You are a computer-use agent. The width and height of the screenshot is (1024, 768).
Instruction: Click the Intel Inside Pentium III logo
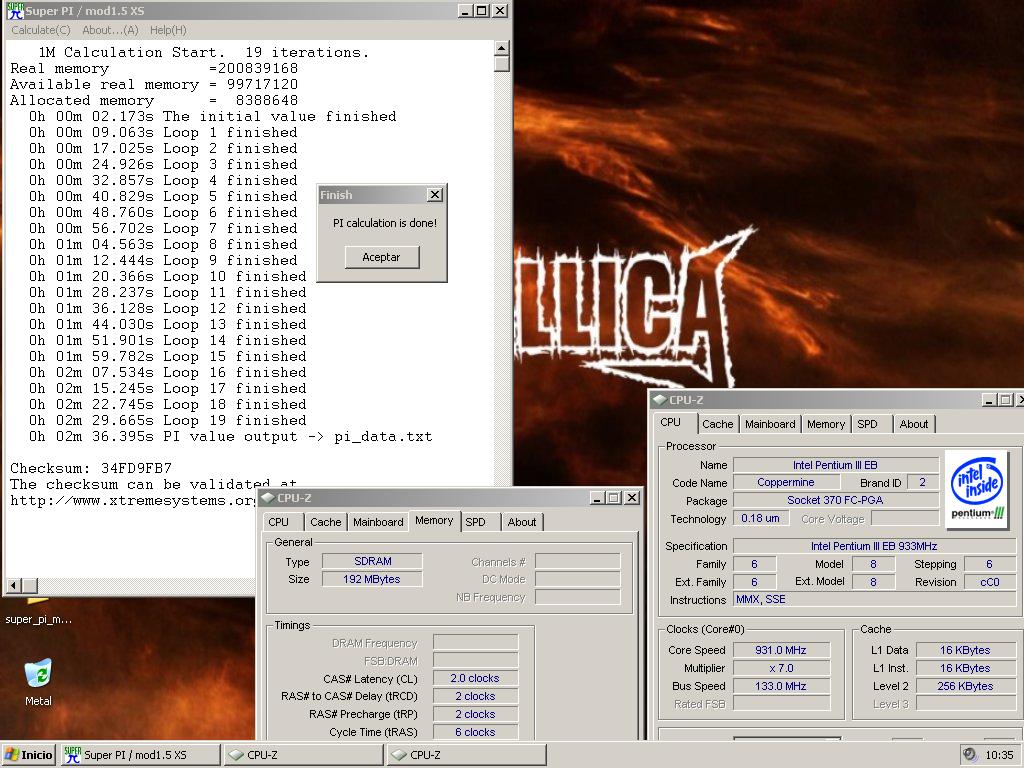[x=976, y=488]
